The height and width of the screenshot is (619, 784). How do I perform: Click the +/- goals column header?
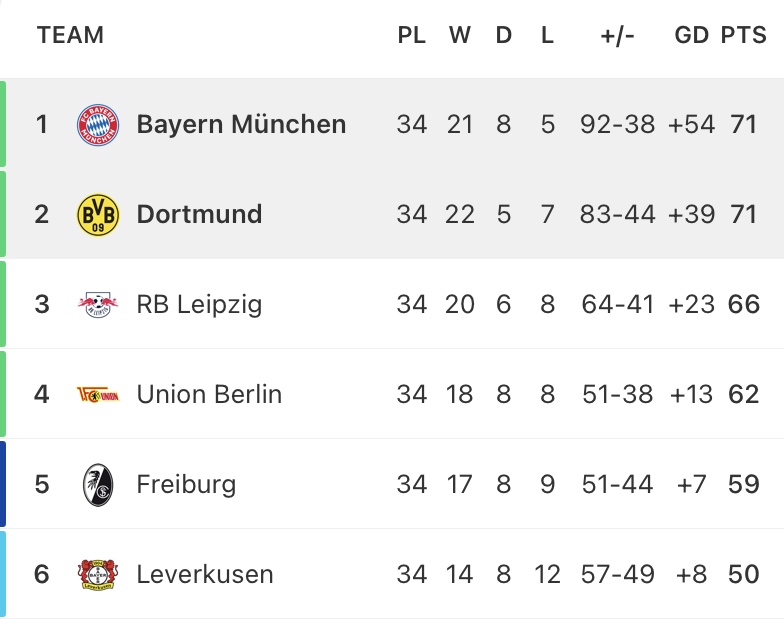tap(618, 36)
